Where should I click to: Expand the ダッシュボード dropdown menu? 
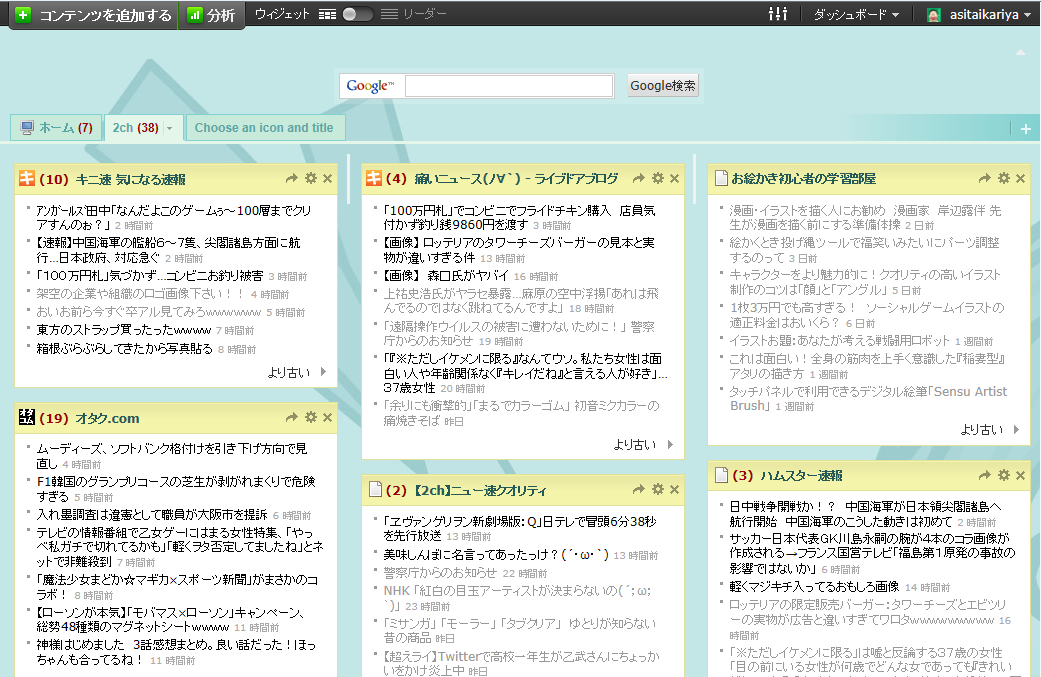pos(855,15)
